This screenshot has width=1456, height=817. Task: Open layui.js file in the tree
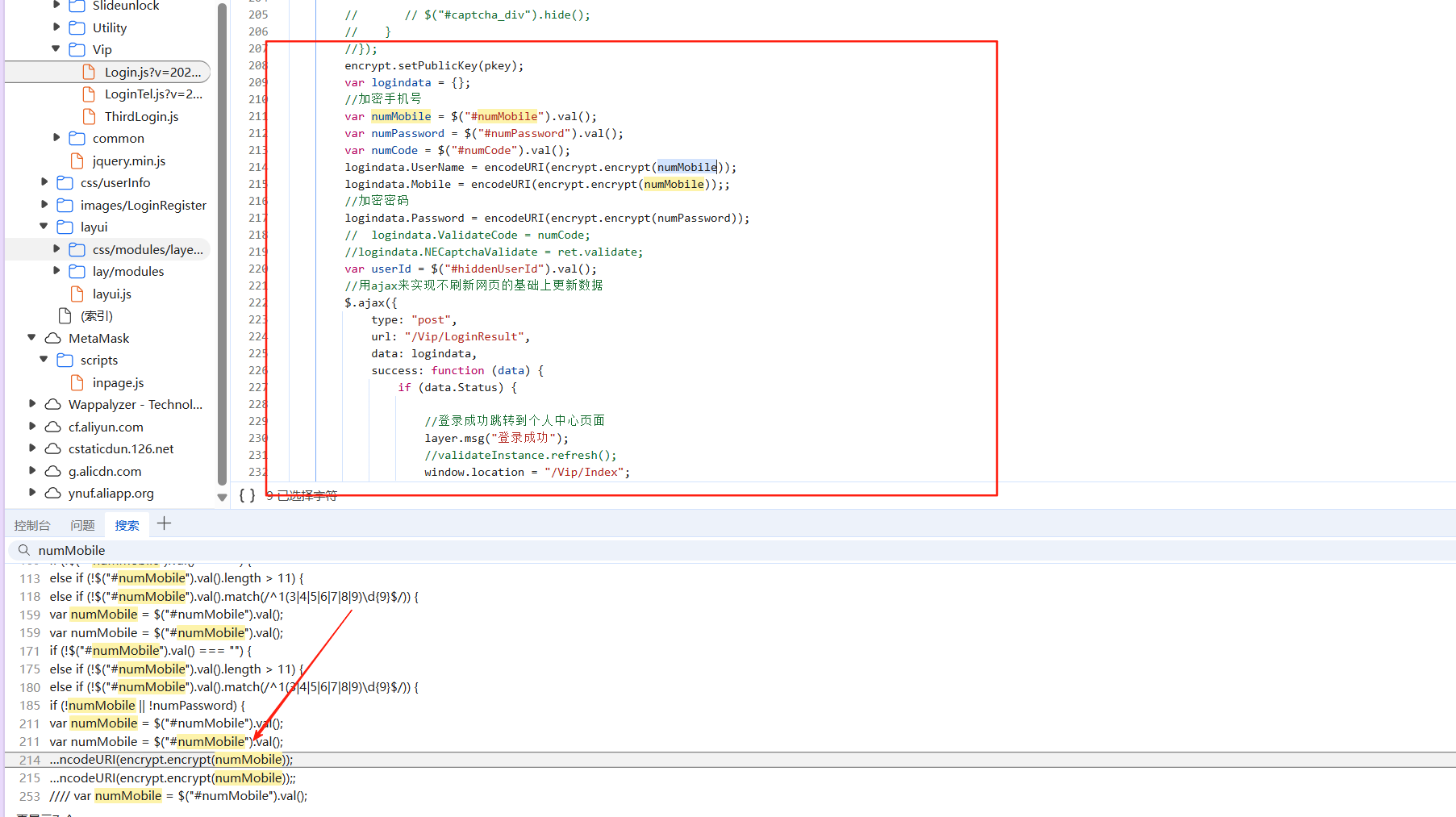click(111, 294)
